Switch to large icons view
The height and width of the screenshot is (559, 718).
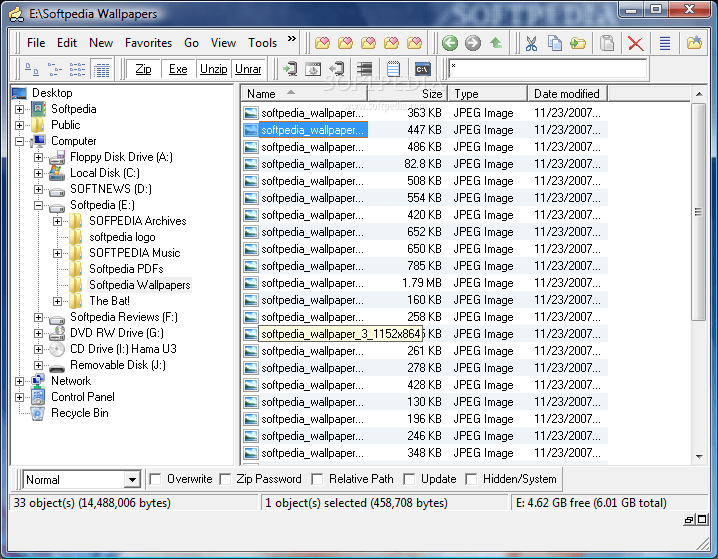(x=32, y=69)
